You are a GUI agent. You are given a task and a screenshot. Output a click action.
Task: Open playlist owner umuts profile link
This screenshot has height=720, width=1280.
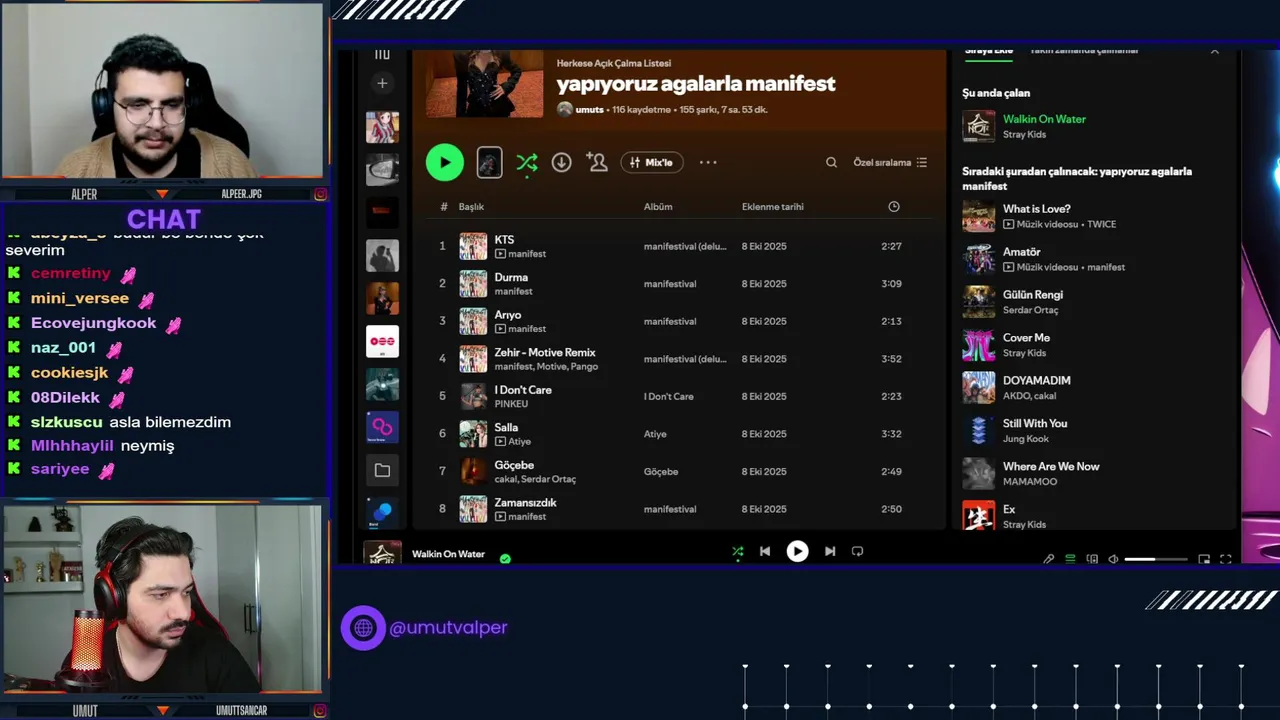tap(589, 109)
